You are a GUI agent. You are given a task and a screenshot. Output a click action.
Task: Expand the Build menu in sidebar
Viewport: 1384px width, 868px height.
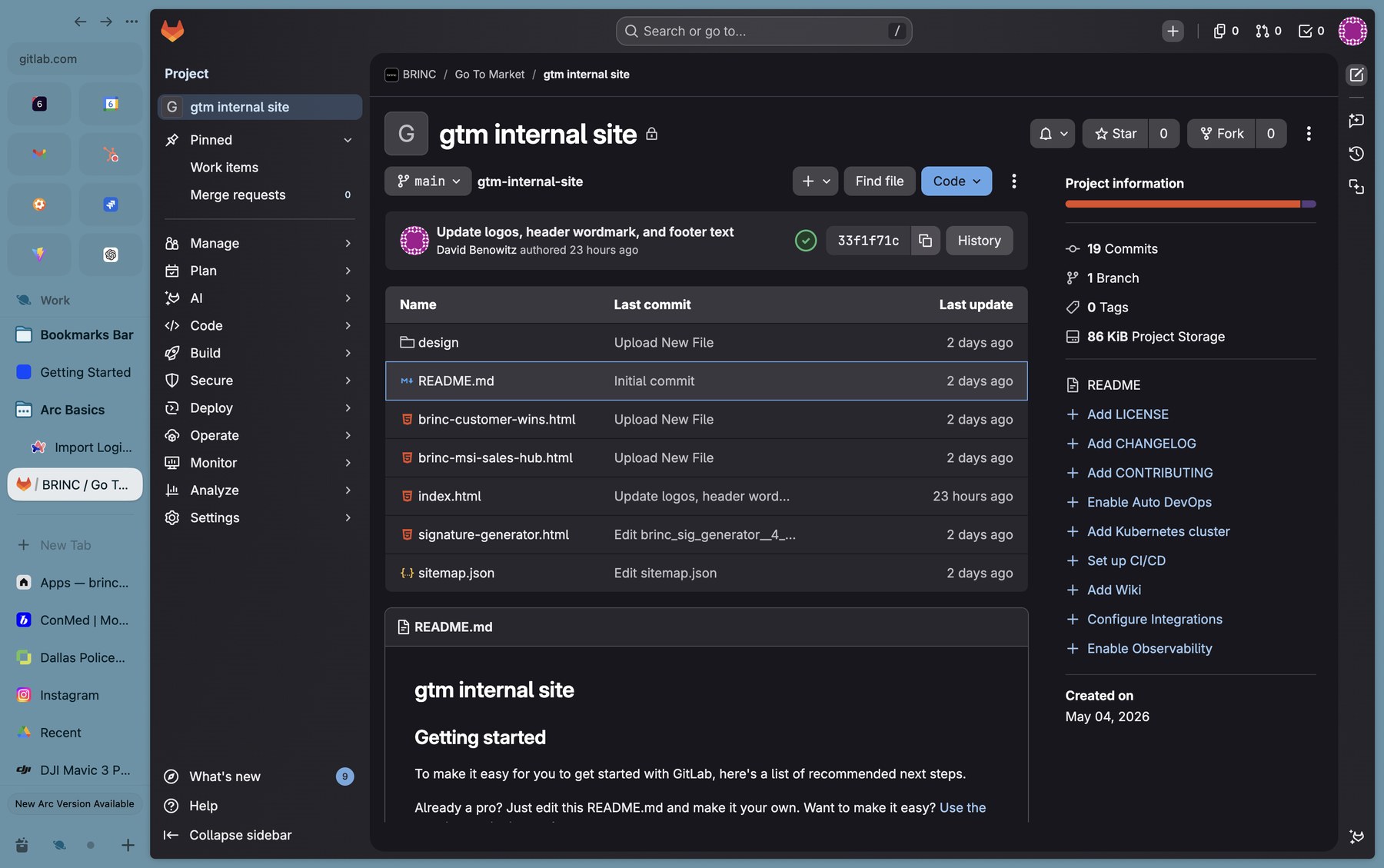coord(259,353)
